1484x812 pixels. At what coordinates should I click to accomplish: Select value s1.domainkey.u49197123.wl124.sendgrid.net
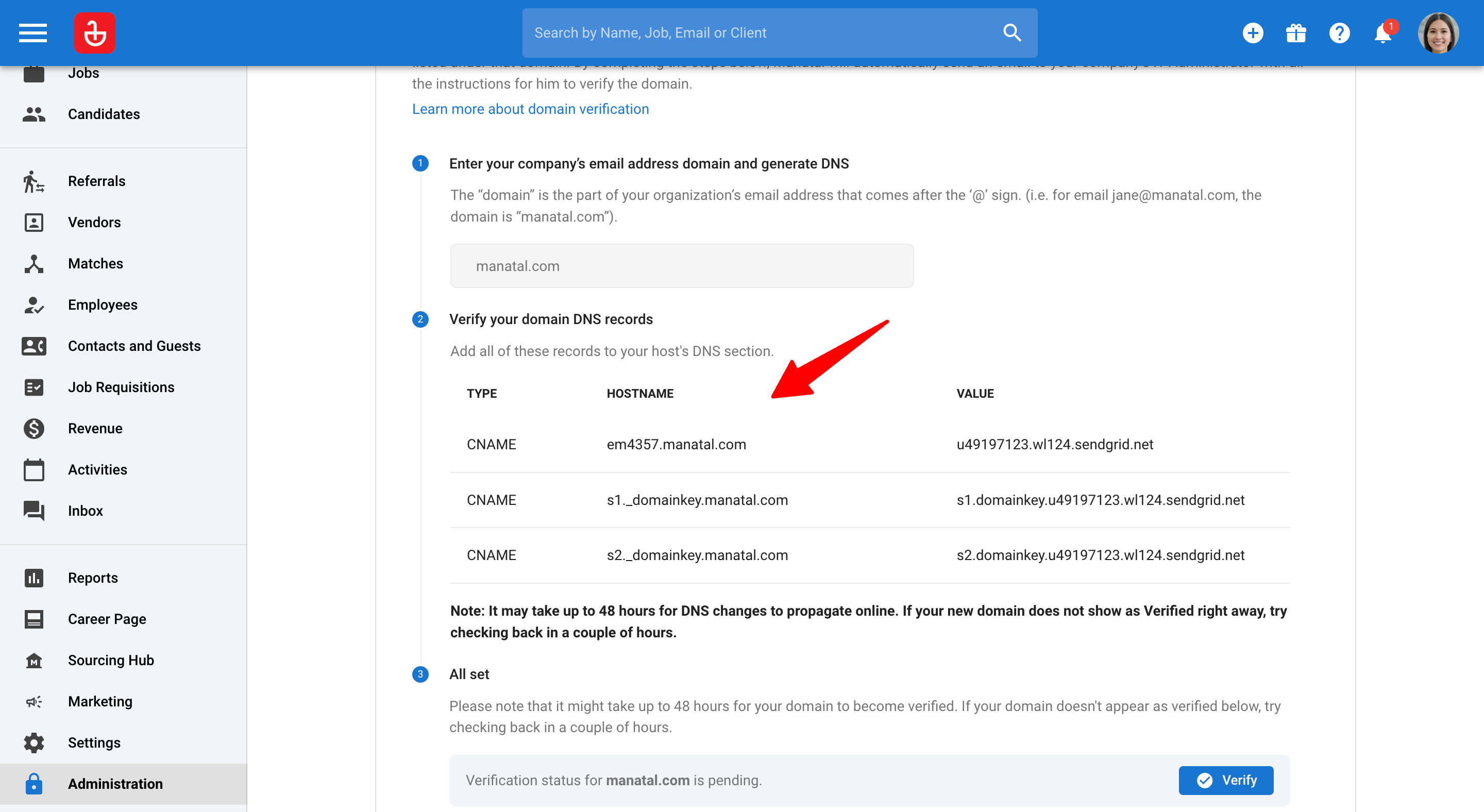tap(1100, 500)
